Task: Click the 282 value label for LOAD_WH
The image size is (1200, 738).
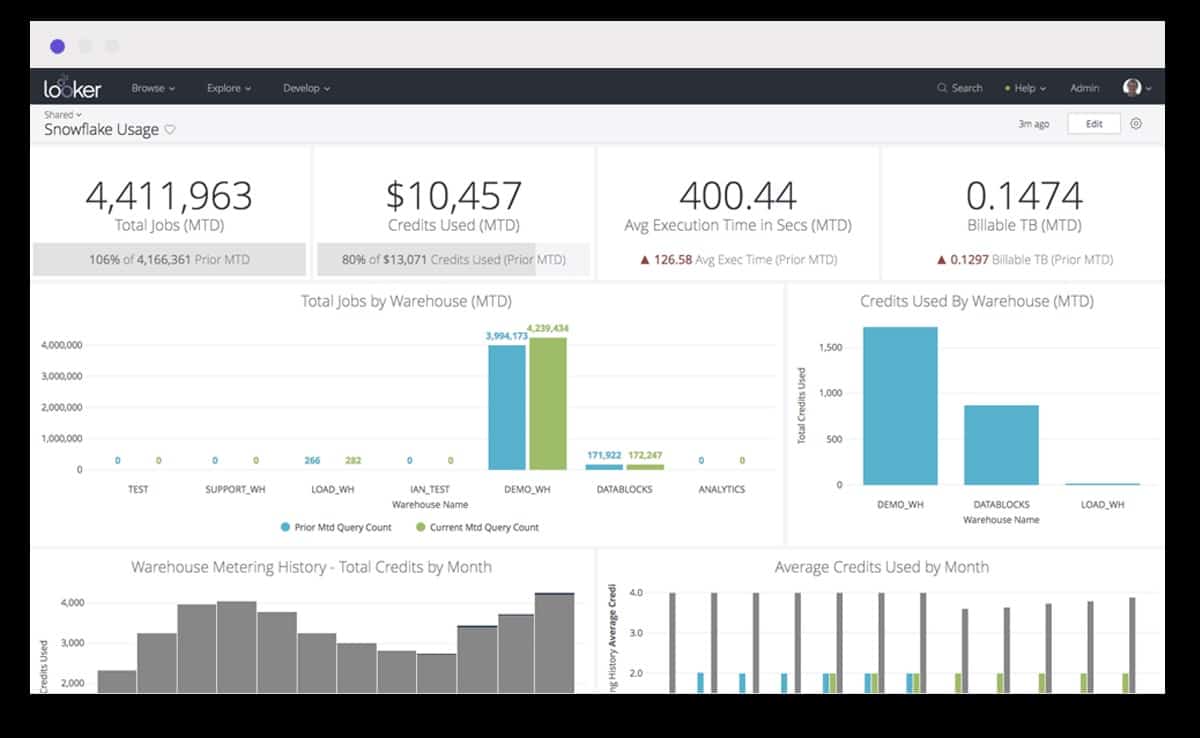Action: [x=353, y=461]
